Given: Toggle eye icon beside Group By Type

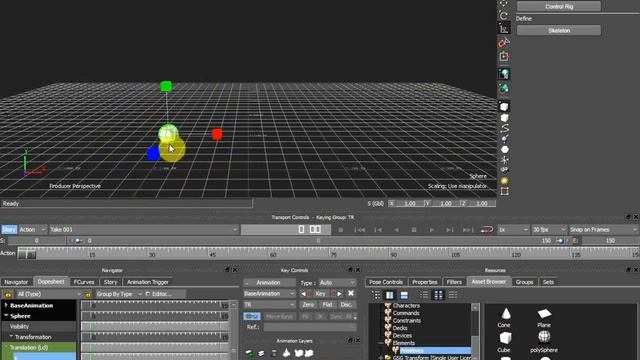Looking at the screenshot, I should tap(88, 294).
